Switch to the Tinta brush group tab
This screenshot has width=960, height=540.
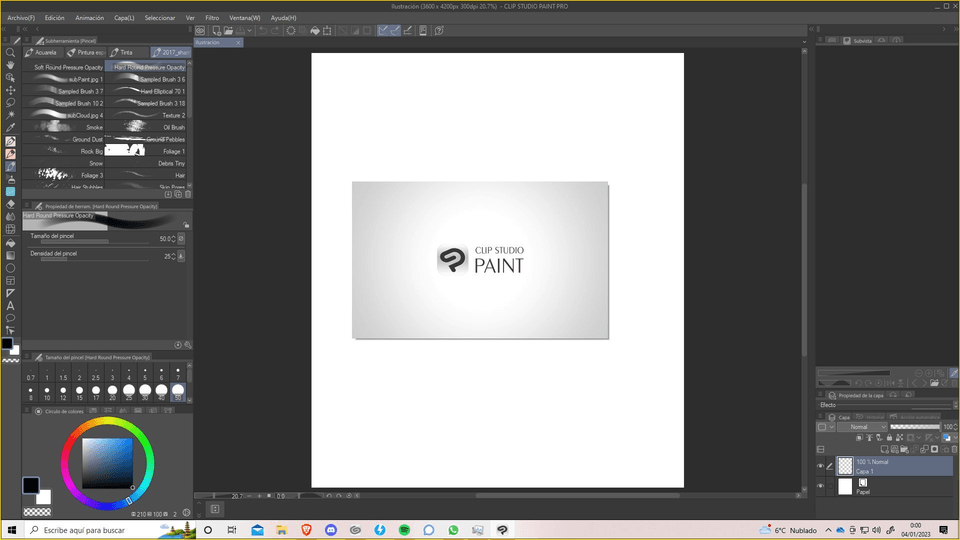click(127, 53)
